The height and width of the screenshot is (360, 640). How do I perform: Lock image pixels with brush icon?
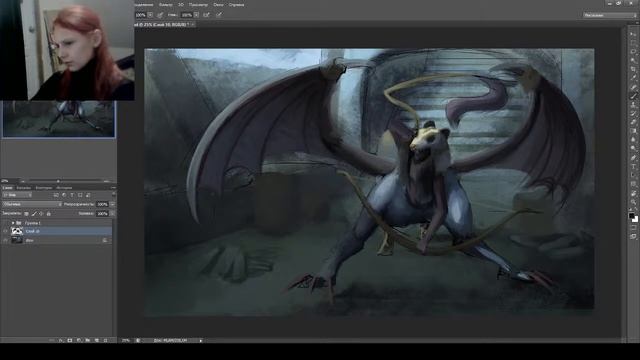tap(34, 213)
